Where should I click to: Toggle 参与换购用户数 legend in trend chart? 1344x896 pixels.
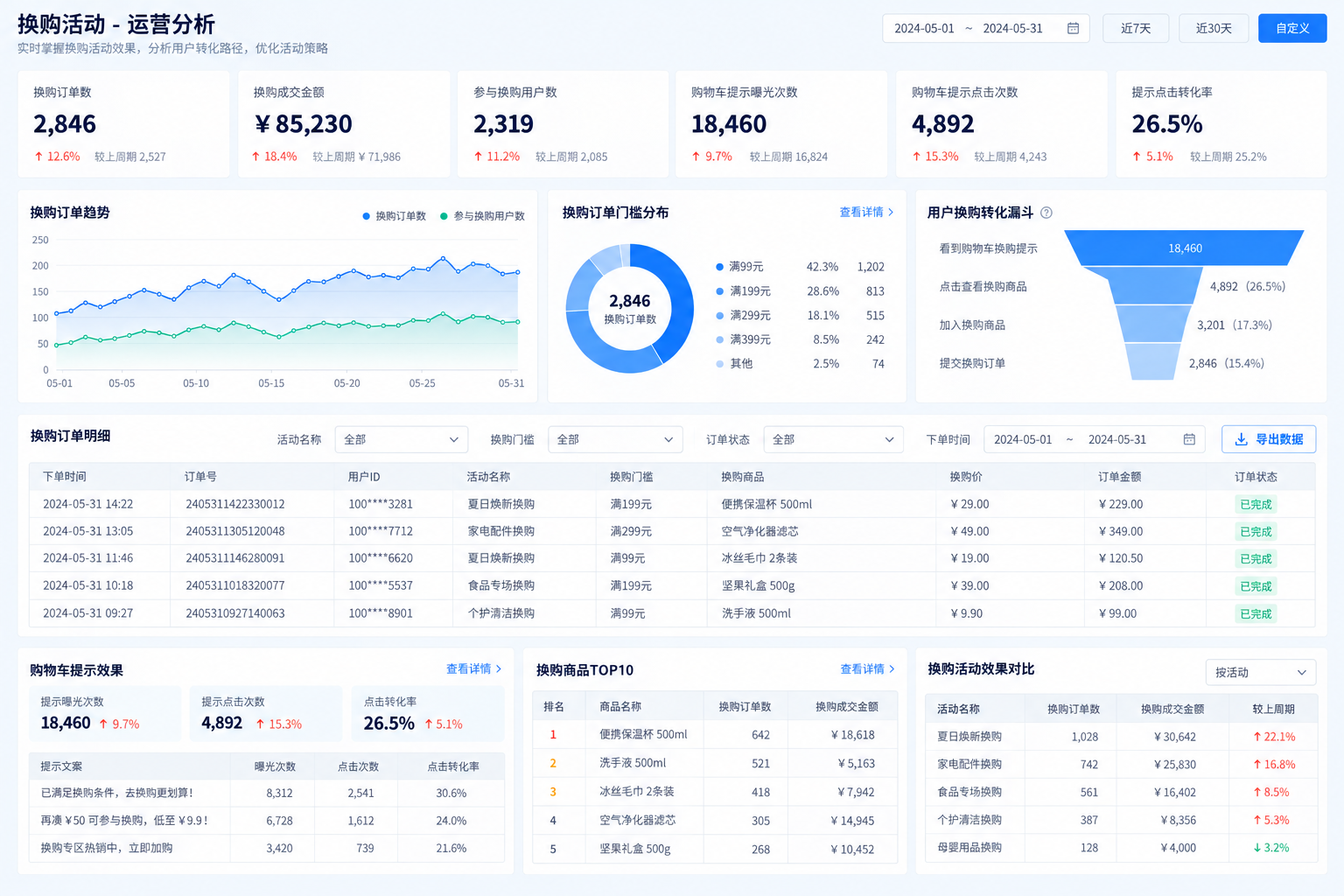tap(482, 216)
